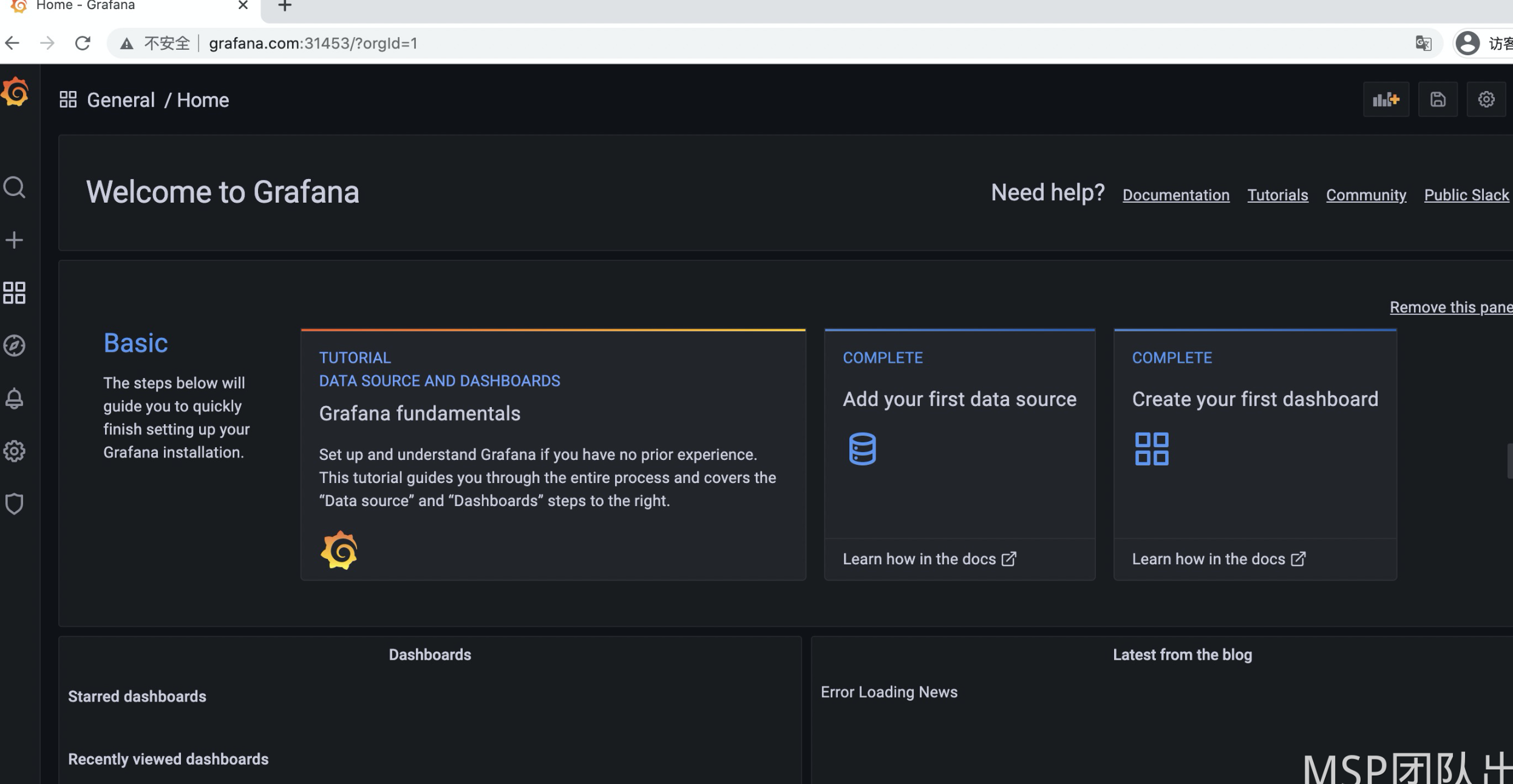Close the Home - Grafana tab

[x=243, y=5]
